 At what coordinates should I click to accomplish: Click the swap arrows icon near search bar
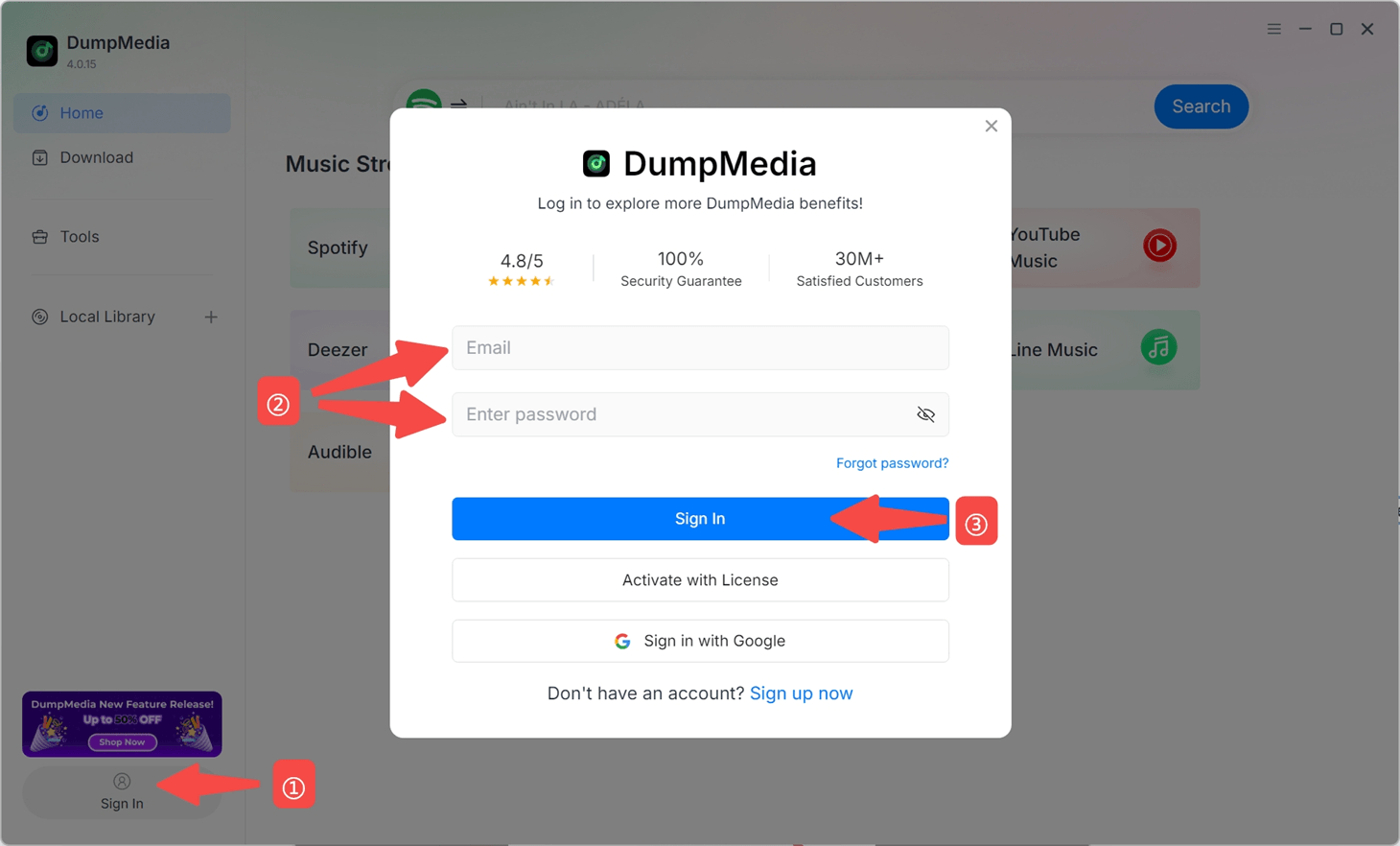click(x=459, y=104)
